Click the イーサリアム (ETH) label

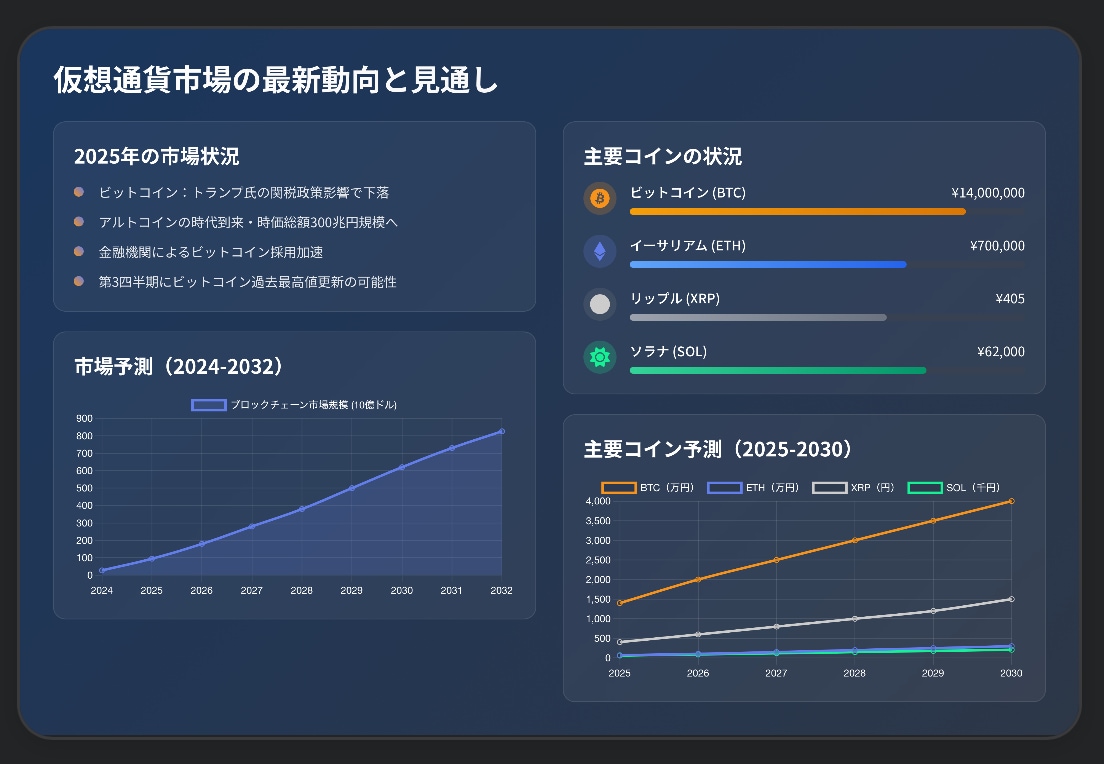point(688,245)
